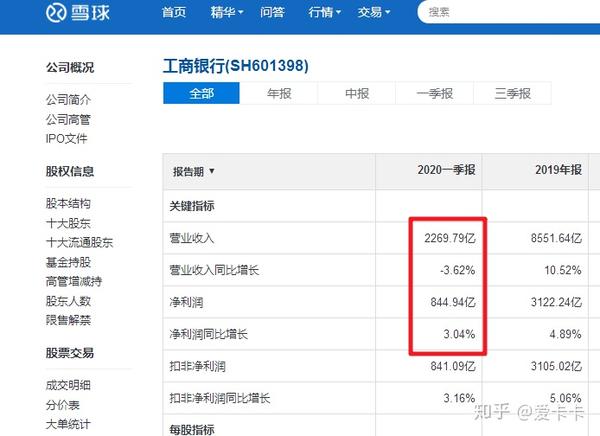The height and width of the screenshot is (436, 600).
Task: Open 公司简介 in sidebar
Action: click(x=68, y=100)
